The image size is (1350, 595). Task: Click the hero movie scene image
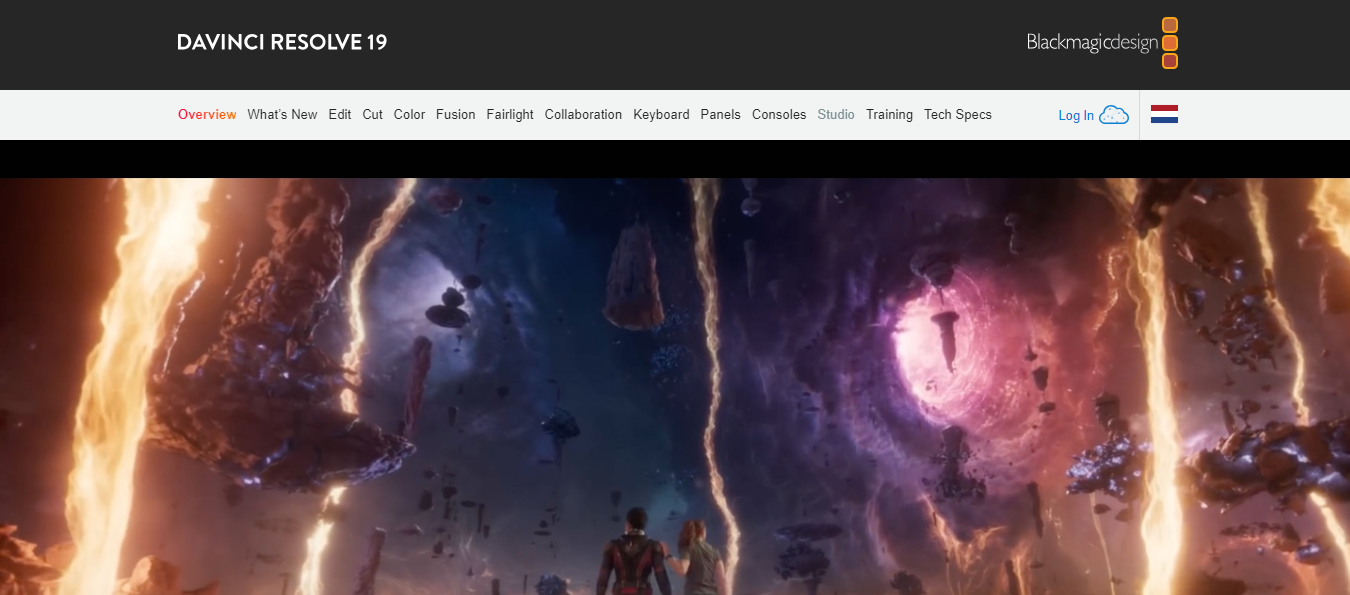pos(675,386)
